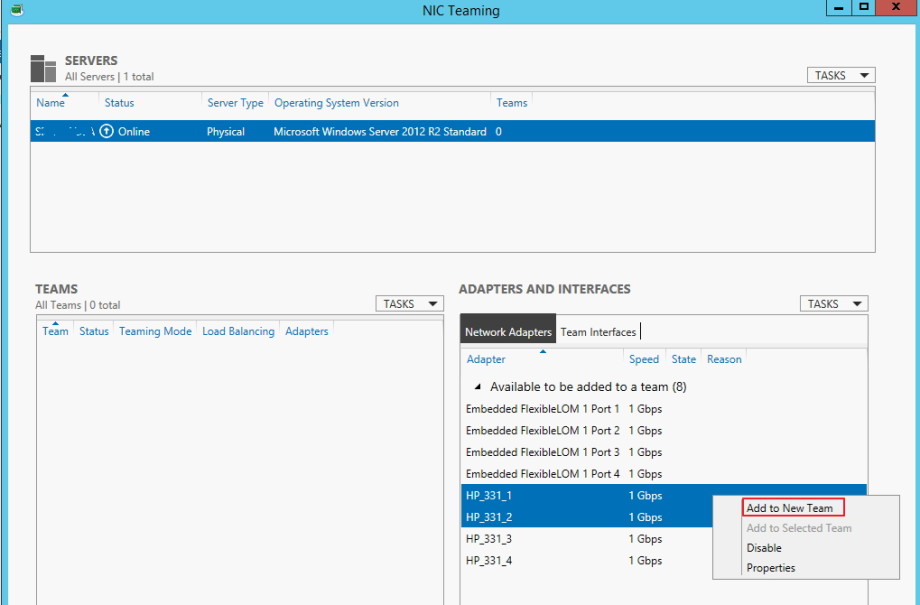920x605 pixels.
Task: Sort adapters by the Adapter column
Action: (486, 359)
